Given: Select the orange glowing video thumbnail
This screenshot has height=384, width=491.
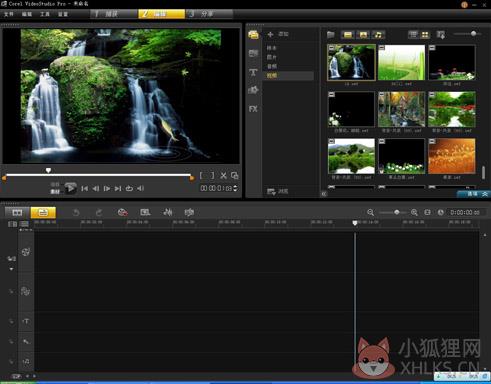Looking at the screenshot, I should pyautogui.click(x=452, y=156).
